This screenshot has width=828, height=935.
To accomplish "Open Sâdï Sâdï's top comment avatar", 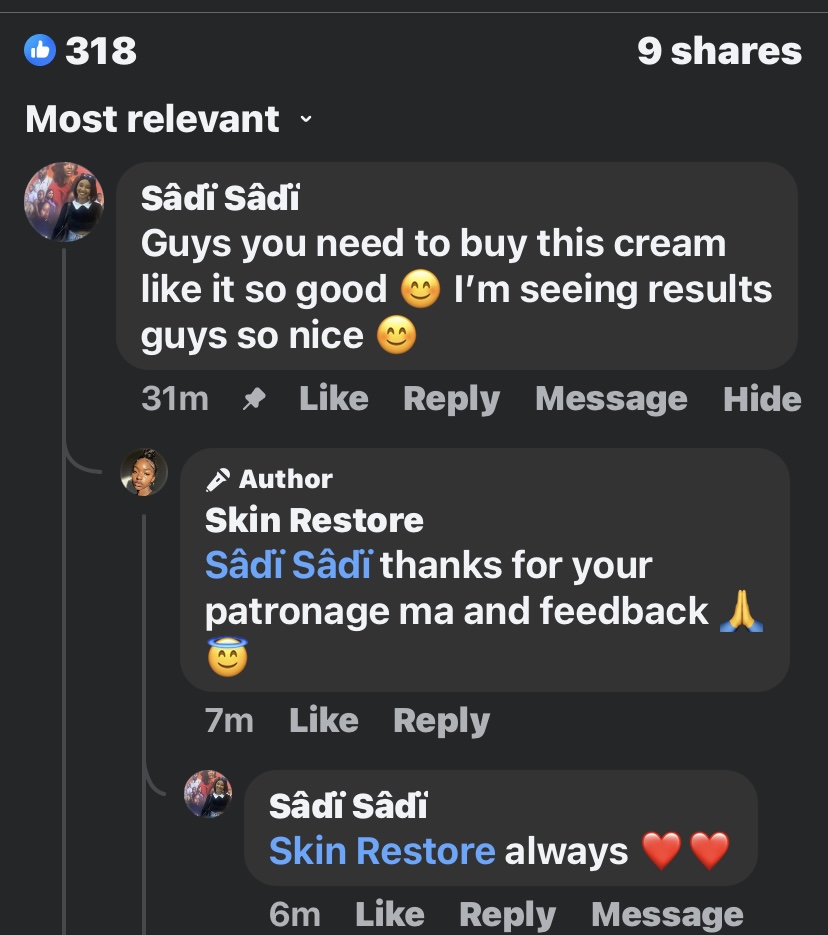I will click(x=64, y=202).
